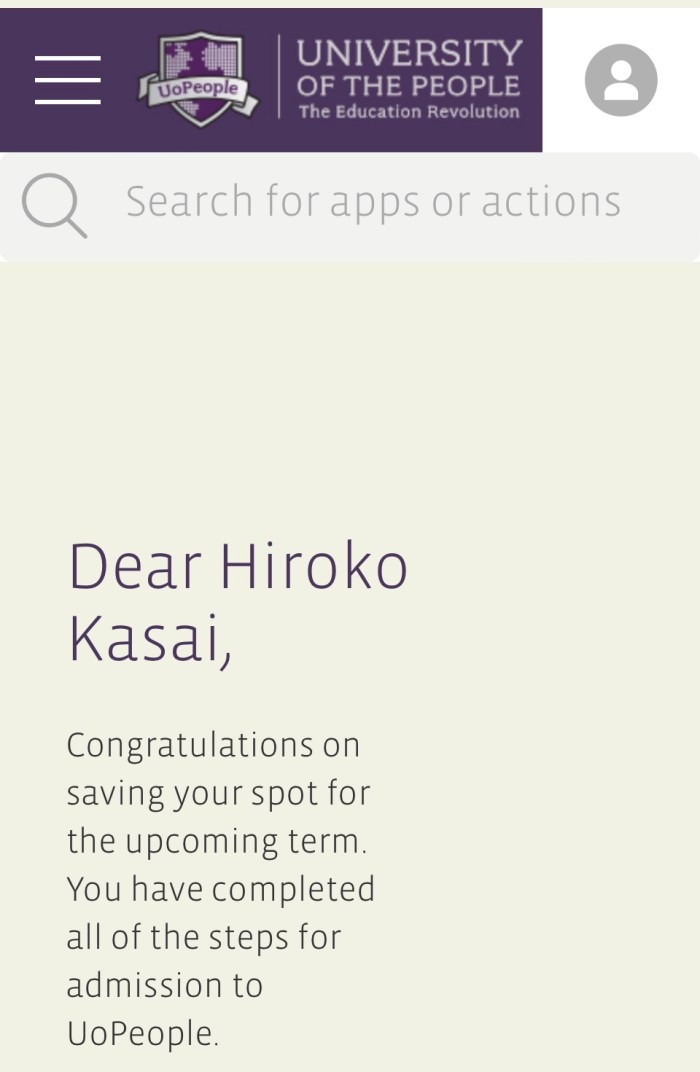The image size is (700, 1072).
Task: Click 'UoPeople.' at the paragraph's end
Action: click(142, 1034)
